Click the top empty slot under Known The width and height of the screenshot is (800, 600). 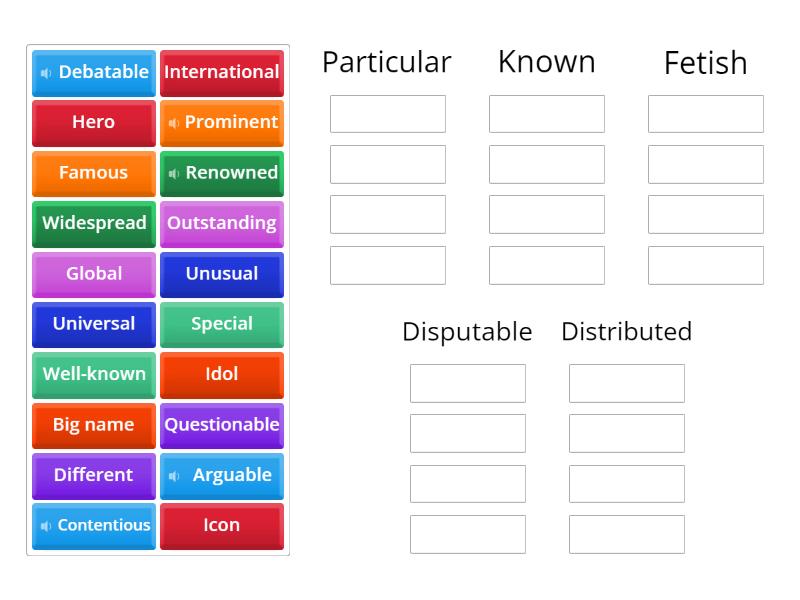click(x=546, y=113)
